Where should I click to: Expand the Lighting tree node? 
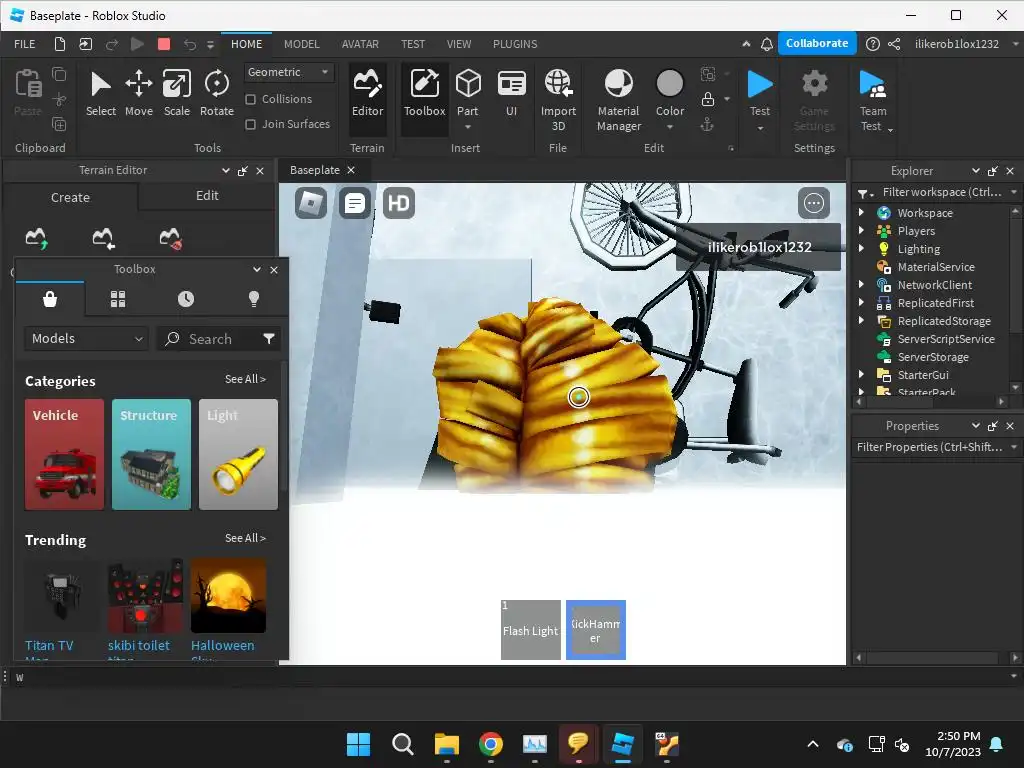click(x=861, y=248)
